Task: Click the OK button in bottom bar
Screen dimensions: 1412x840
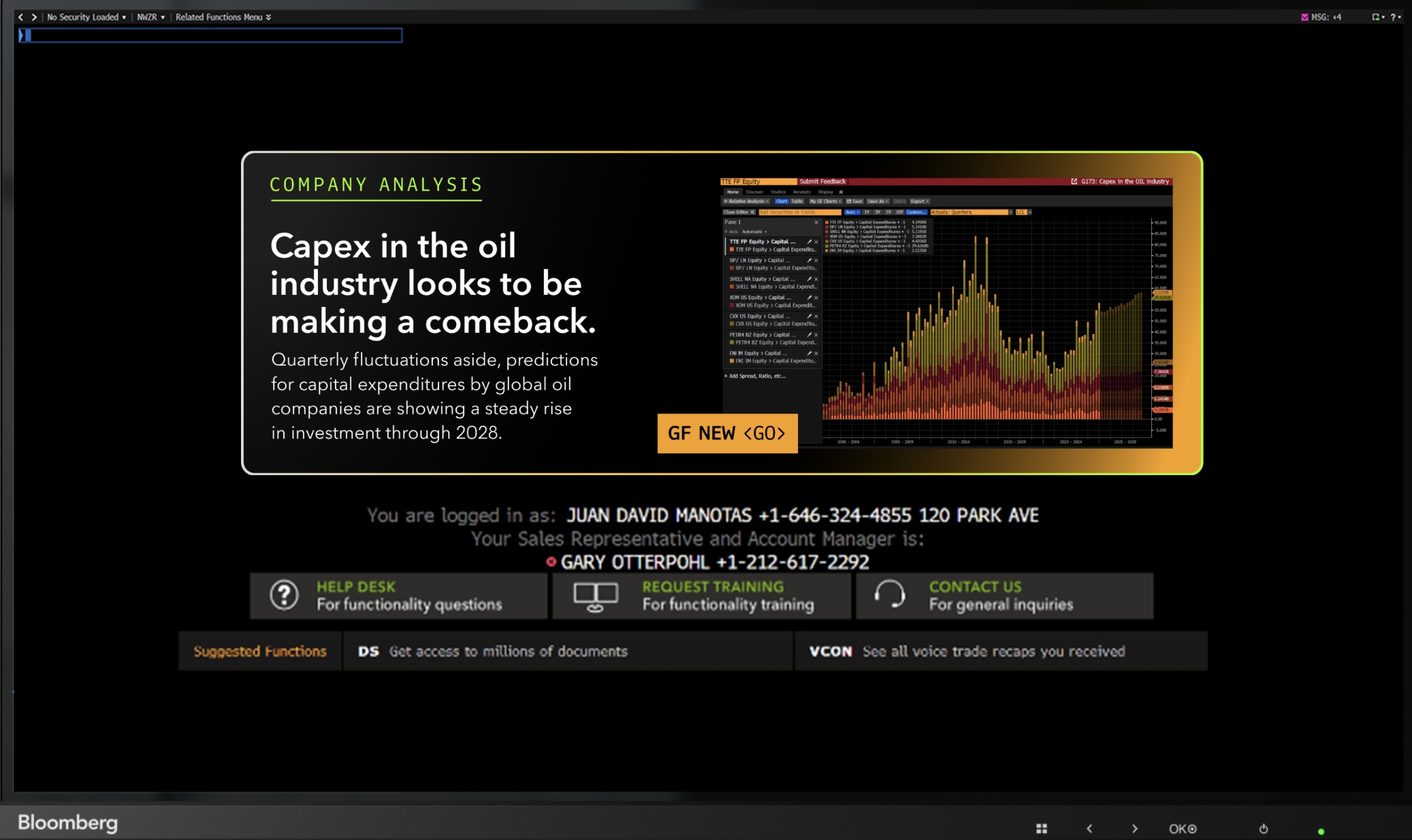Action: pos(1183,828)
